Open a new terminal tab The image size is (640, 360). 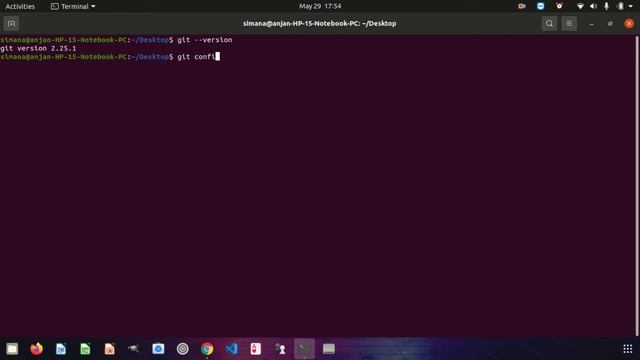pyautogui.click(x=11, y=24)
